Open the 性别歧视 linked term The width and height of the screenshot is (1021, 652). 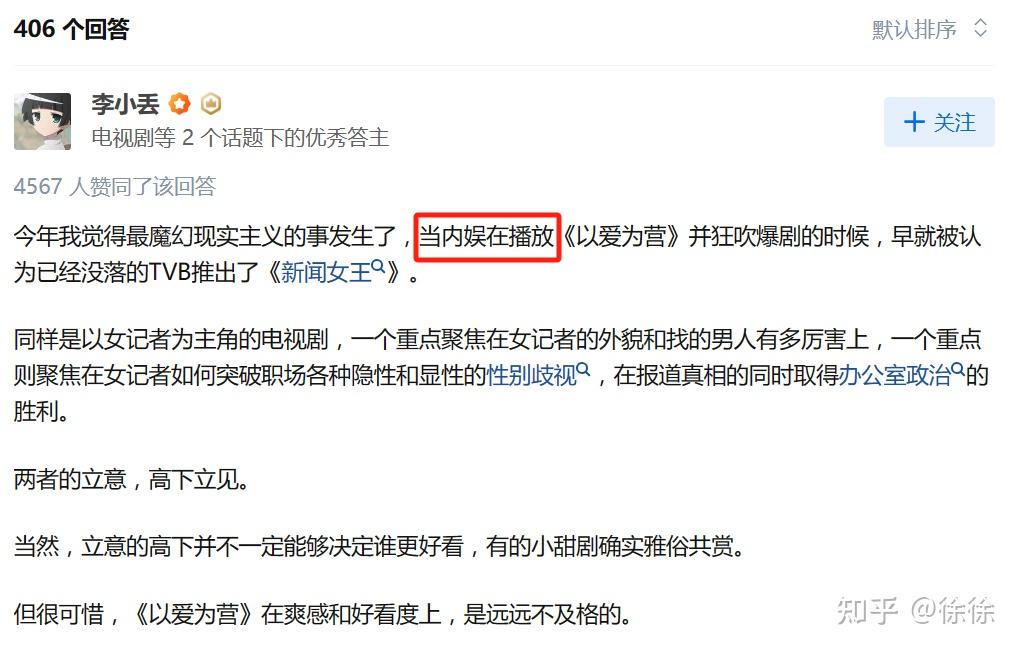click(x=532, y=375)
